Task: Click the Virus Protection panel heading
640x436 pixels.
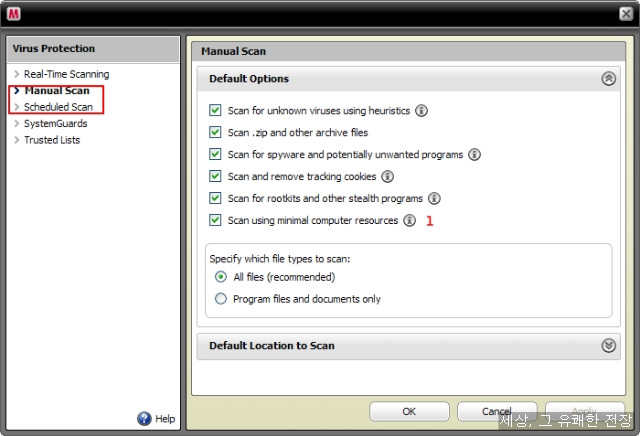Action: click(x=53, y=49)
